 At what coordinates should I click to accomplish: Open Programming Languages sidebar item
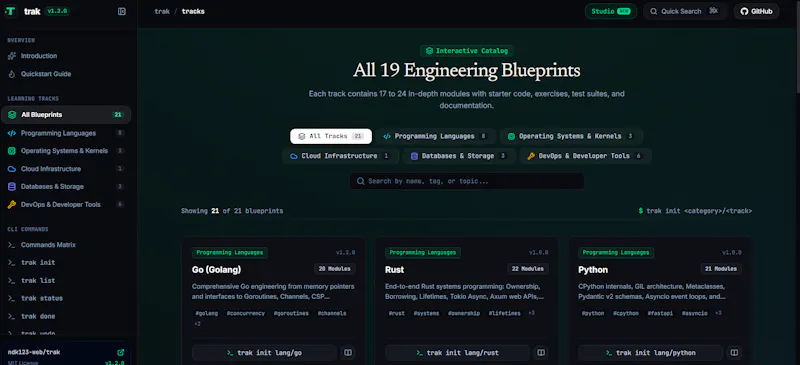point(66,133)
